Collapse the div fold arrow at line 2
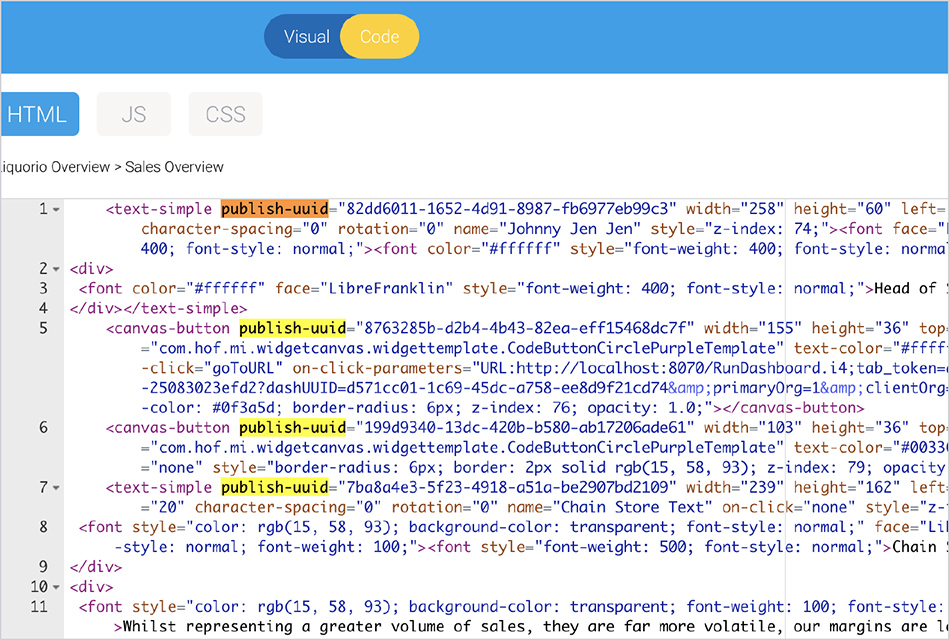The height and width of the screenshot is (640, 950). pyautogui.click(x=56, y=269)
